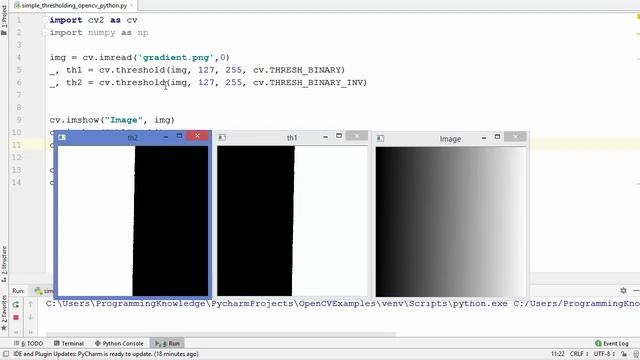Click cv.THRESH_BINARY on line 5
Image resolution: width=640 pixels, height=360 pixels.
(x=297, y=70)
